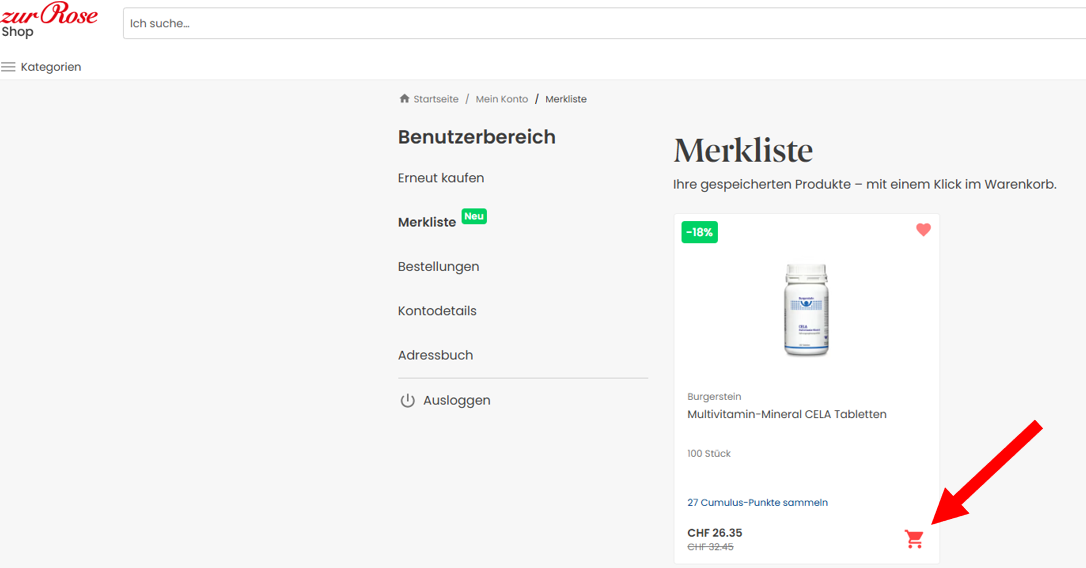Click the zur Rose Shop logo
1086x568 pixels.
tap(48, 19)
